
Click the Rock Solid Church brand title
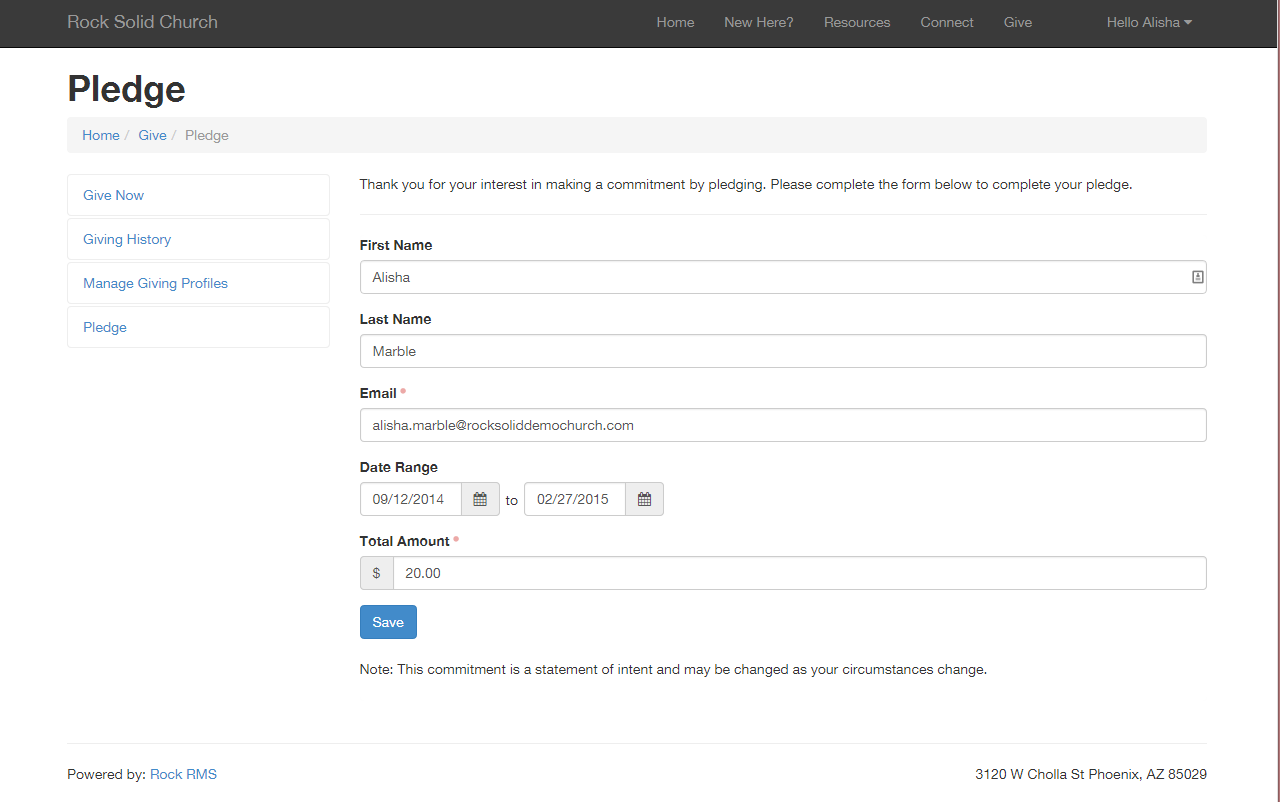(x=142, y=22)
